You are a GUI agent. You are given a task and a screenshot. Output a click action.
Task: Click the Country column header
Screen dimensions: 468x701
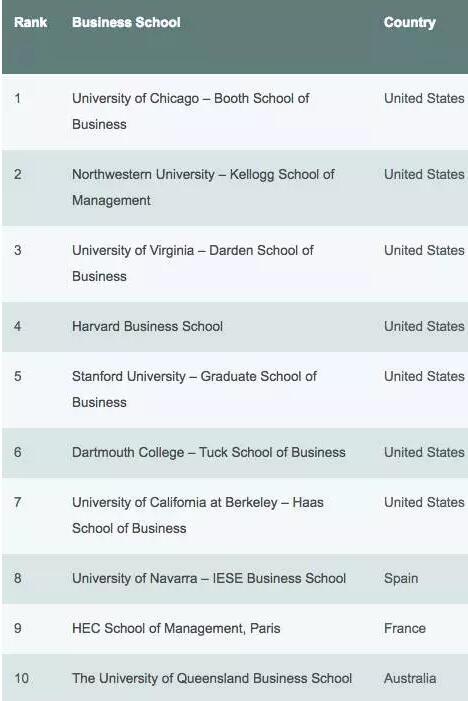(x=409, y=22)
